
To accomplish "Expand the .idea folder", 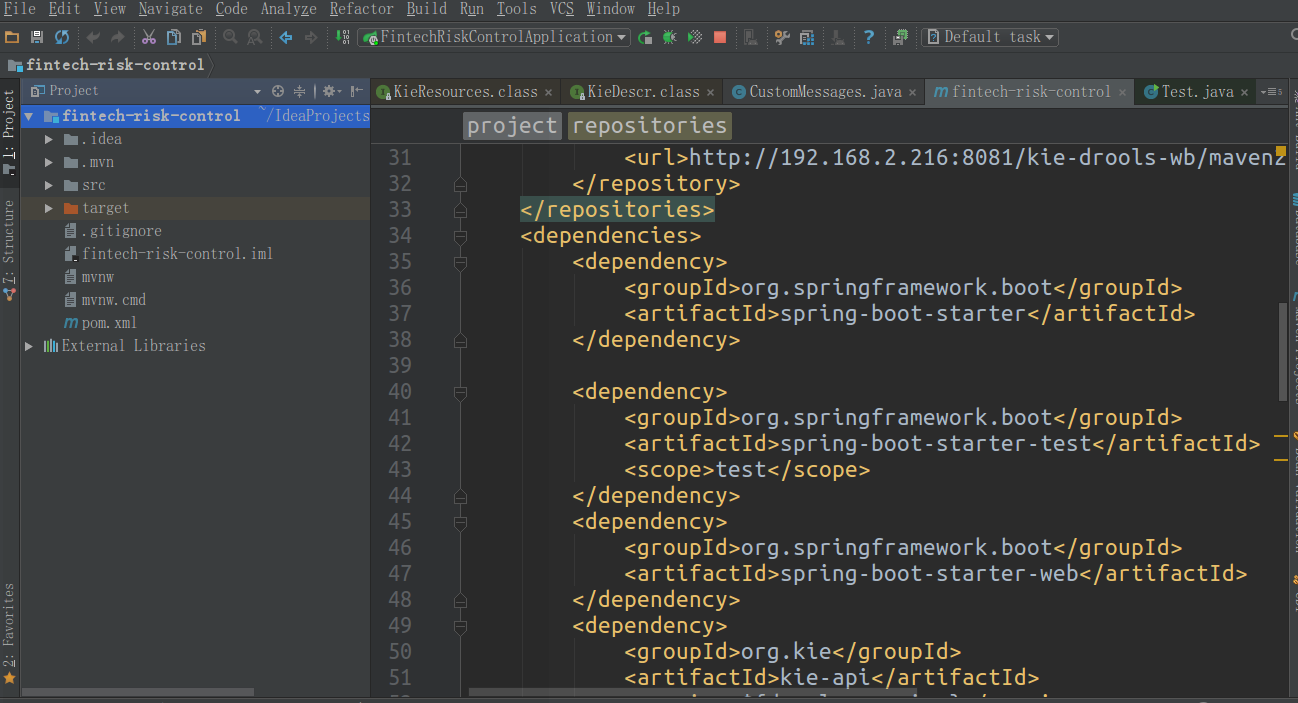I will pyautogui.click(x=49, y=139).
